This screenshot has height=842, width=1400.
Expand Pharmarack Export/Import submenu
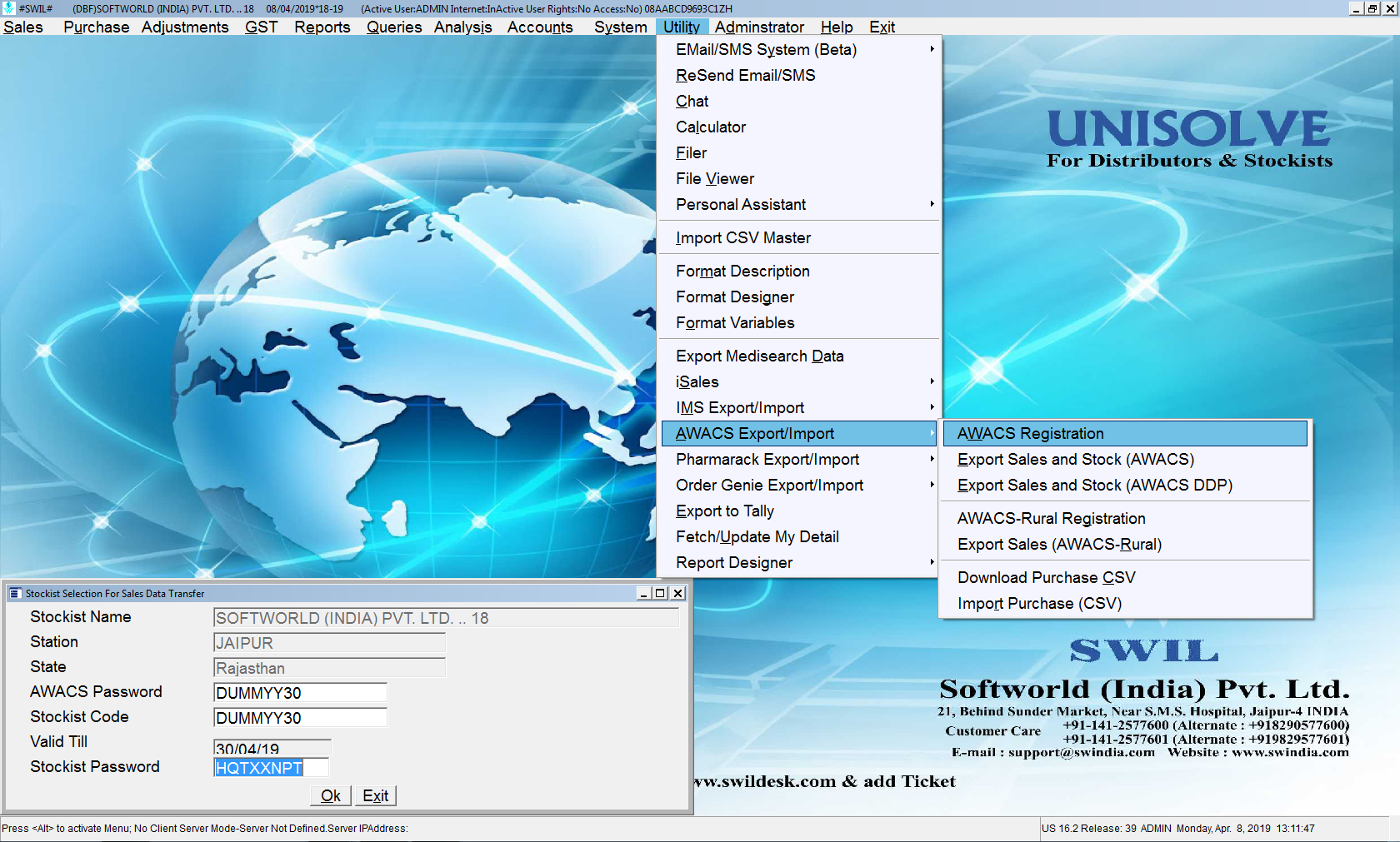click(801, 459)
